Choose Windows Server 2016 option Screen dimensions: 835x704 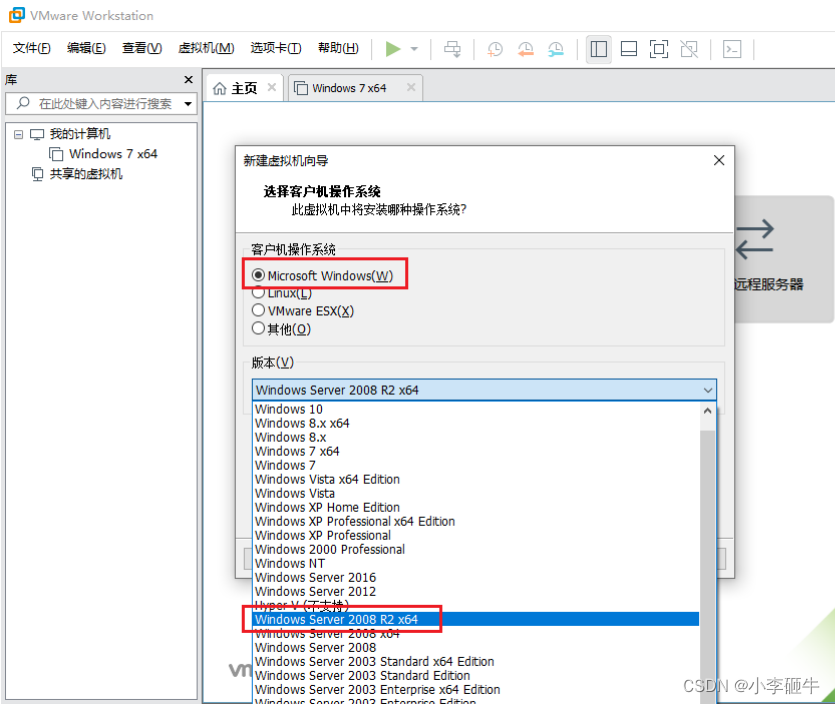(476, 577)
